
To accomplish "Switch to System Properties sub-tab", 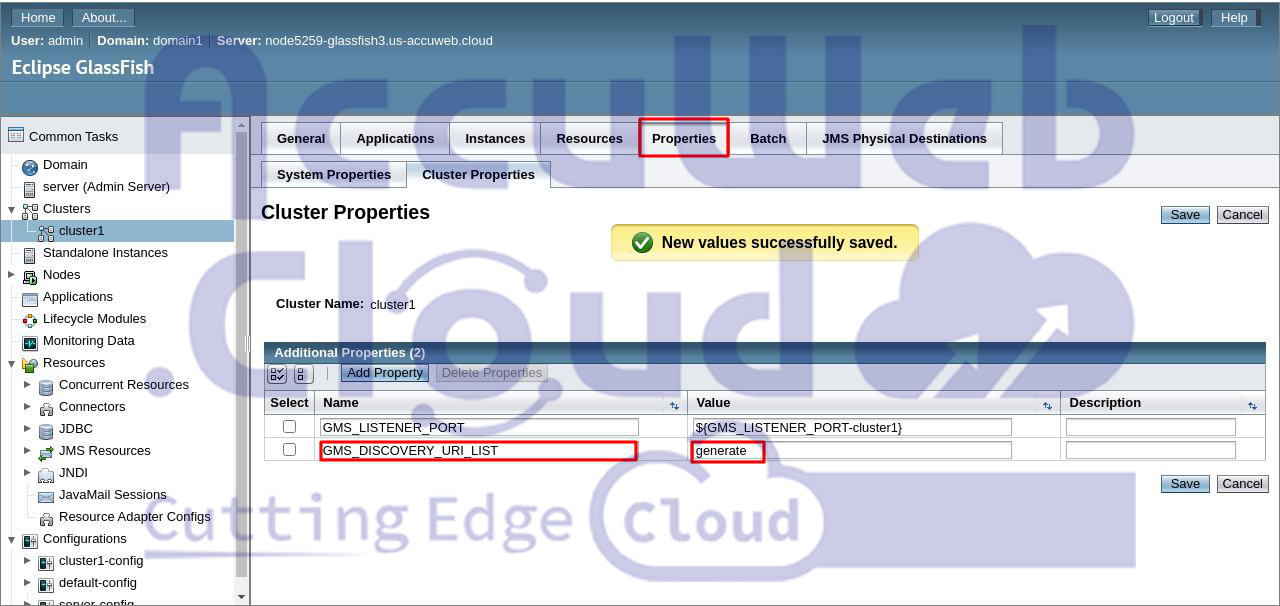I will click(x=334, y=174).
